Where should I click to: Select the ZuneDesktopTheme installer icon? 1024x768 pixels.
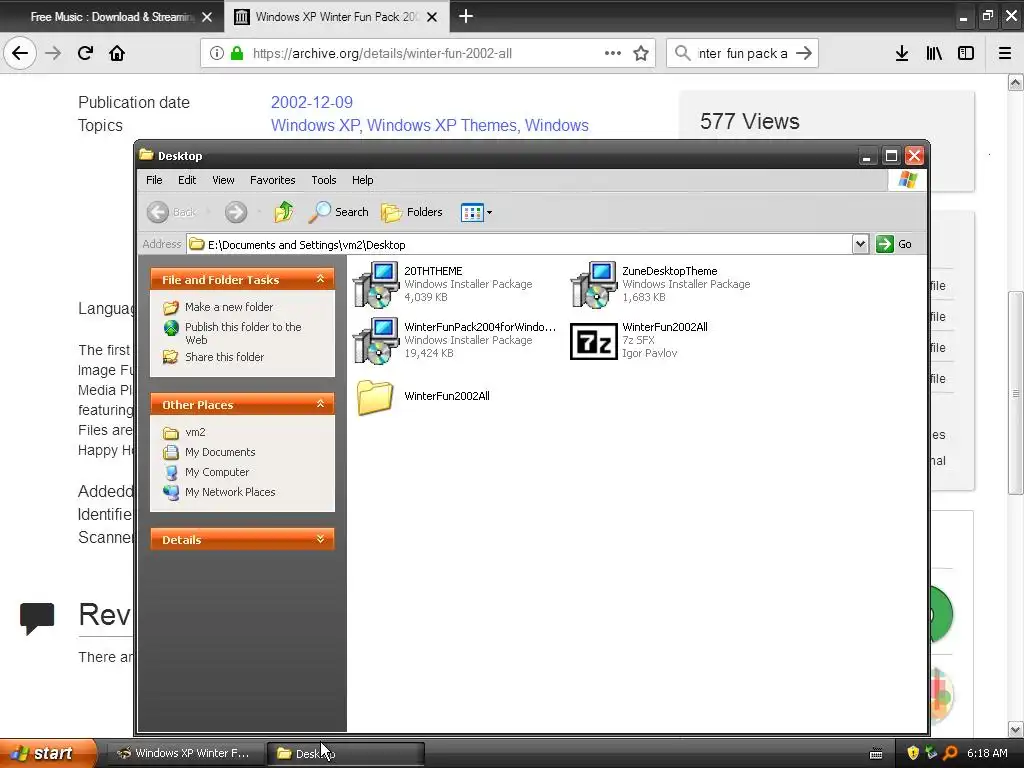[x=594, y=285]
